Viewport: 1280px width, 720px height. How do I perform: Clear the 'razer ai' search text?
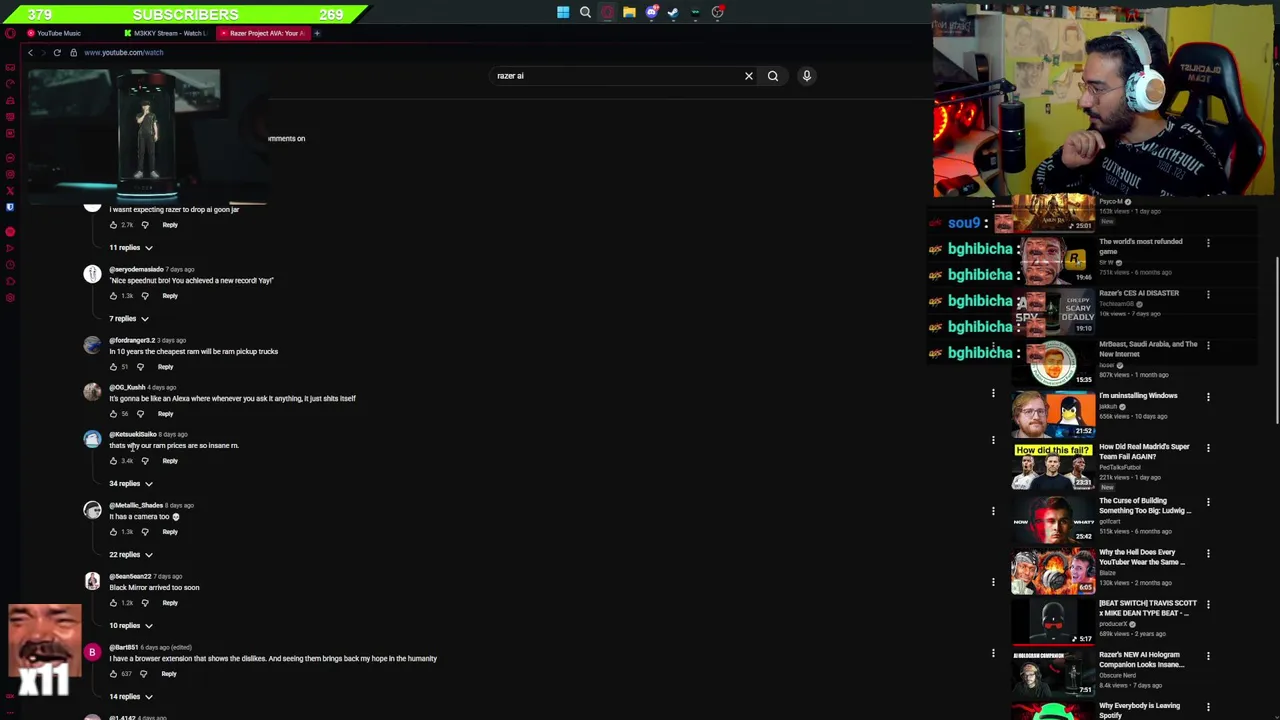click(x=749, y=76)
